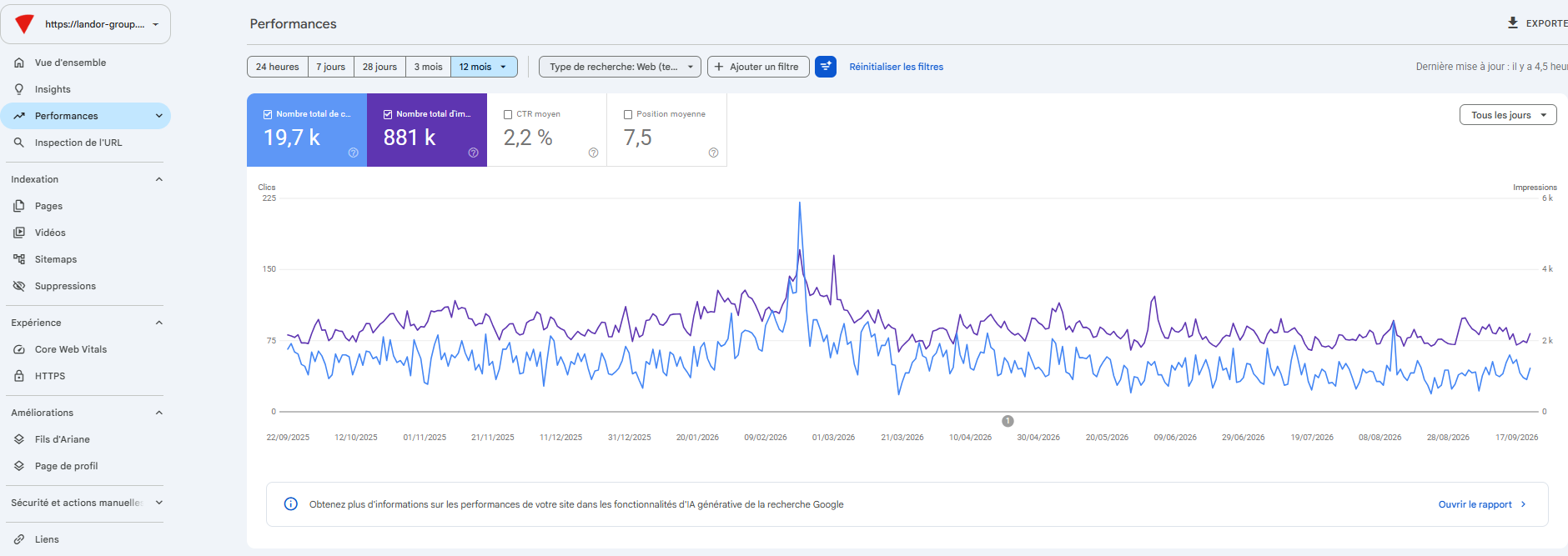Collapse the Indexation section
Viewport: 1568px width, 556px height.
159,179
